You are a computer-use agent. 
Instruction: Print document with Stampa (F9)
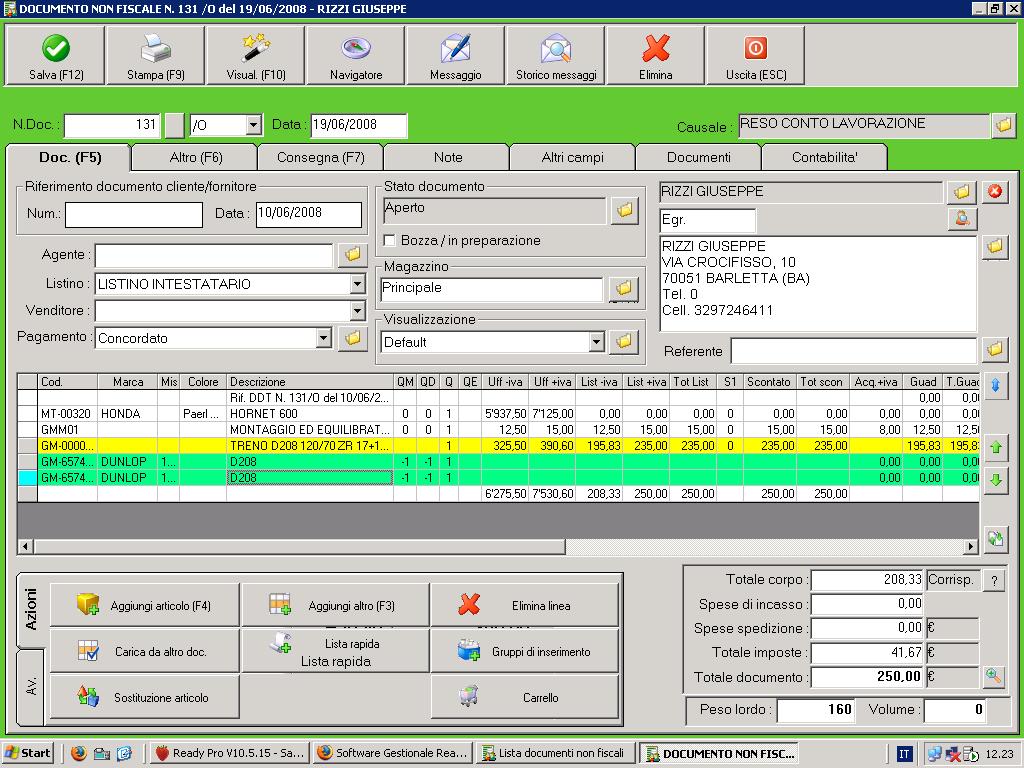tap(155, 49)
